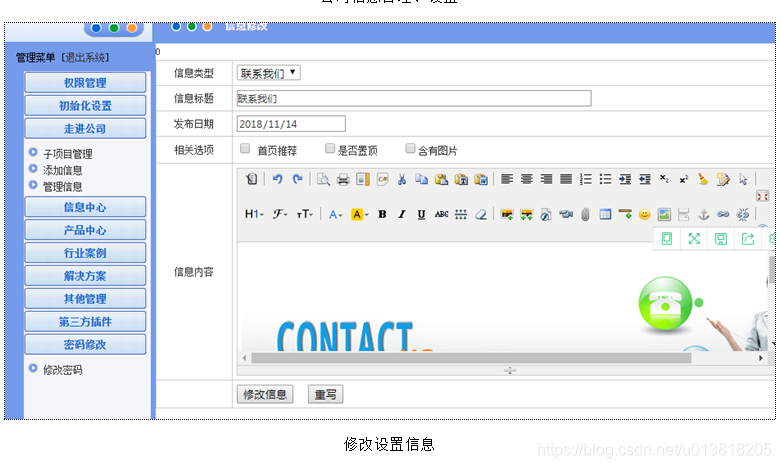Open the font size dropdown
The width and height of the screenshot is (781, 468).
tap(304, 215)
